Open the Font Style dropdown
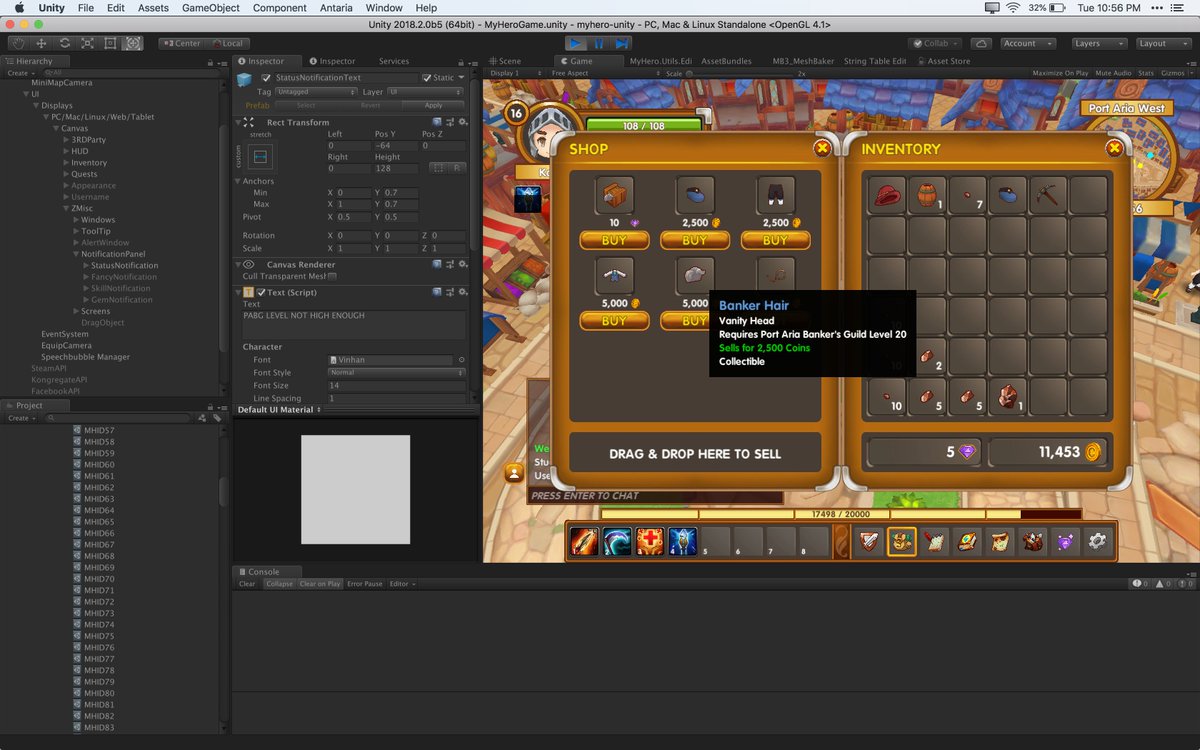Image resolution: width=1200 pixels, height=750 pixels. pos(397,372)
